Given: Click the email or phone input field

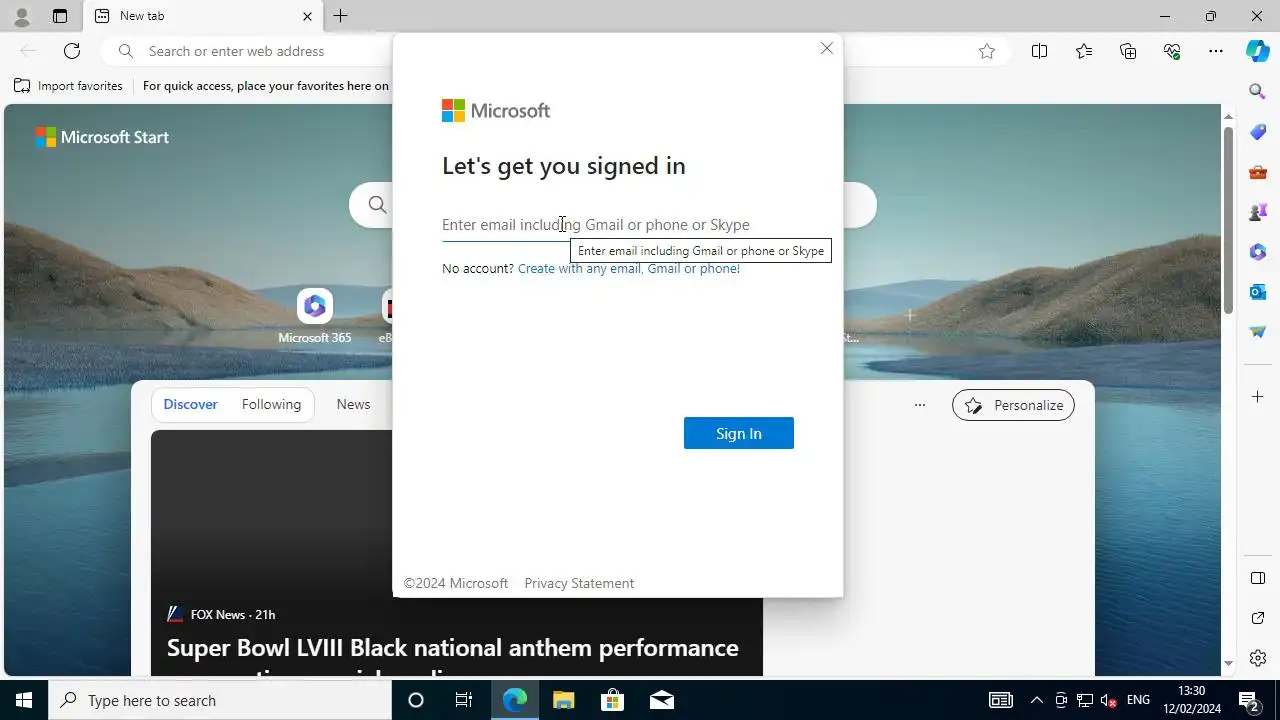Looking at the screenshot, I should point(618,225).
